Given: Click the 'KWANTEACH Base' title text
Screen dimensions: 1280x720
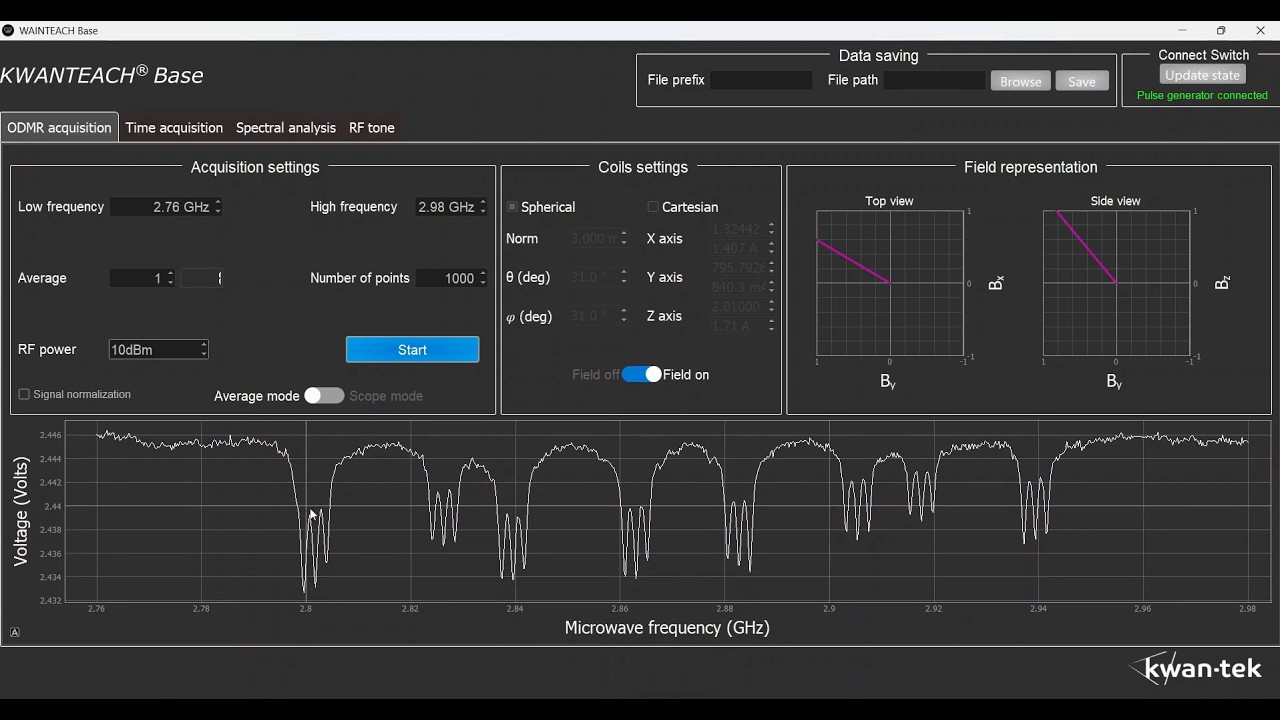Looking at the screenshot, I should point(102,75).
